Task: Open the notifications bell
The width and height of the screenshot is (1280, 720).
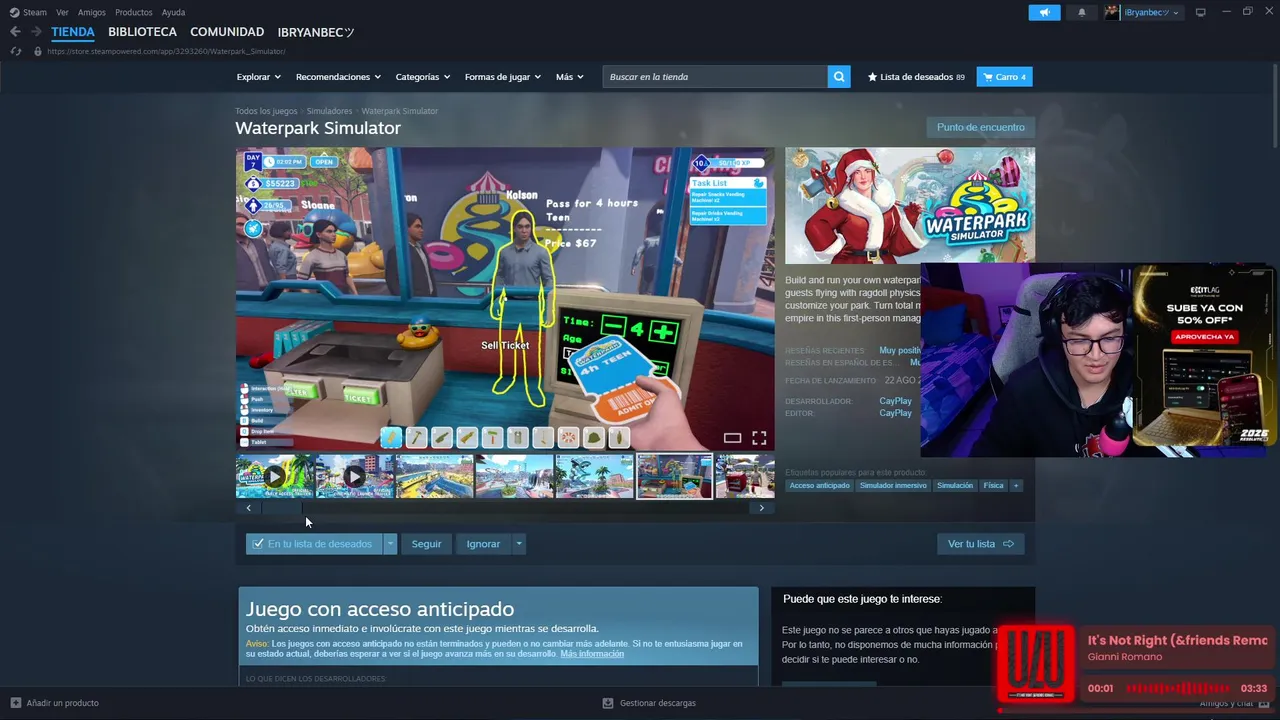Action: [1081, 12]
